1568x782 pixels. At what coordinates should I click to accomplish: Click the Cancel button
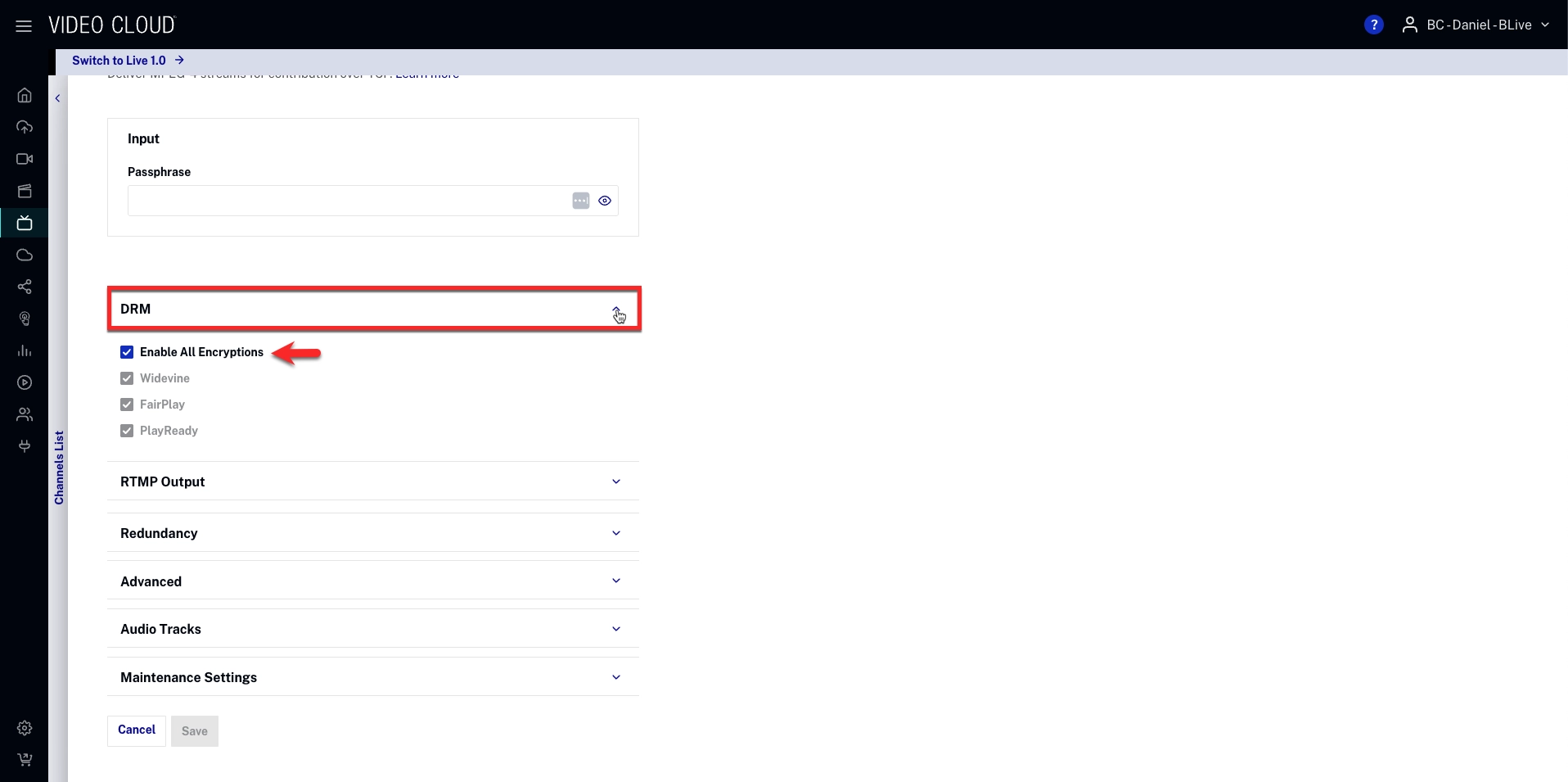[137, 730]
